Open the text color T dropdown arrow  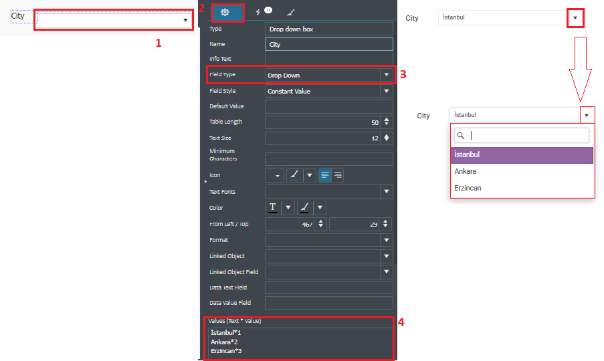288,207
